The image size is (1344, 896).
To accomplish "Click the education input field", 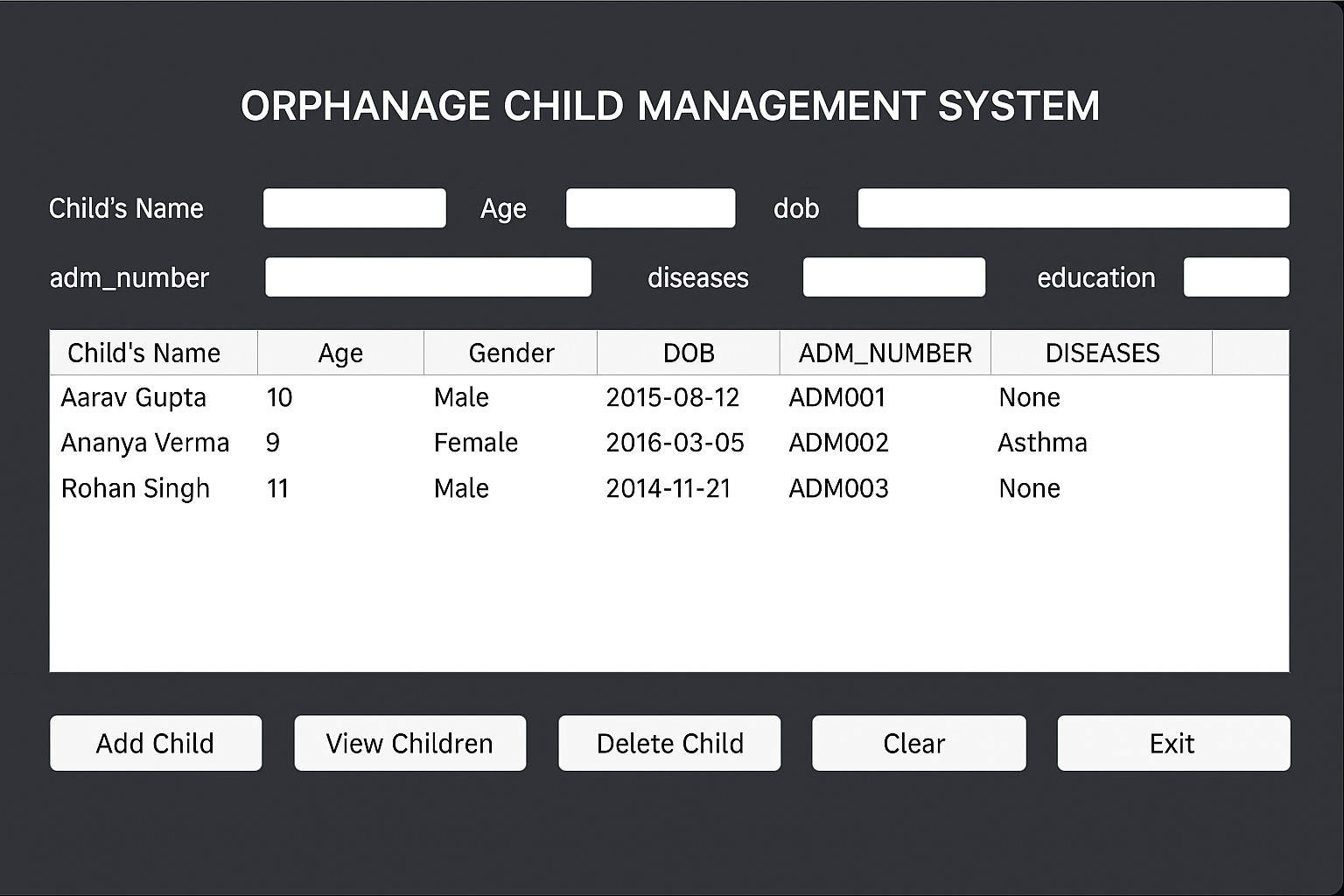I will pos(1236,277).
